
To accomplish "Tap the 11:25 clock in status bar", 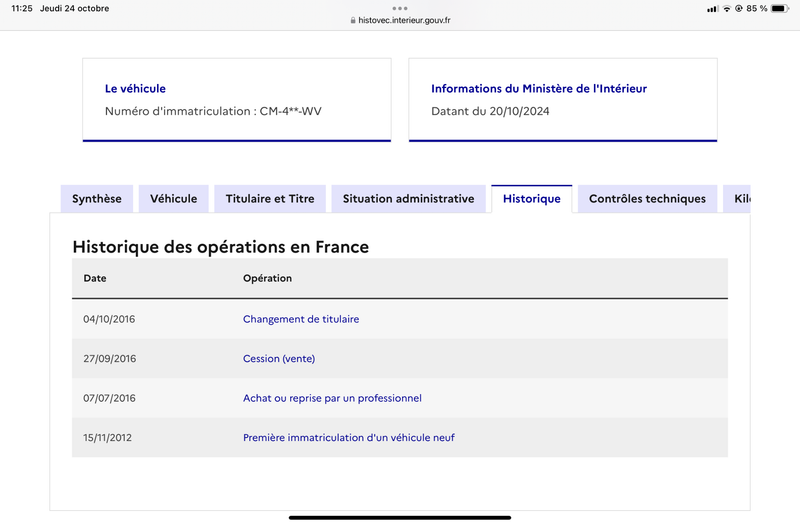I will point(22,8).
